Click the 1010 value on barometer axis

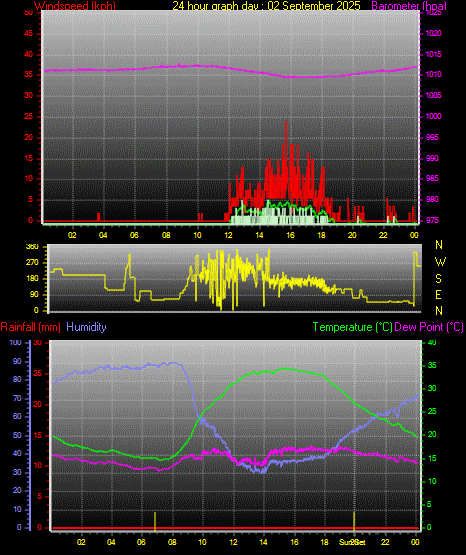click(x=433, y=75)
